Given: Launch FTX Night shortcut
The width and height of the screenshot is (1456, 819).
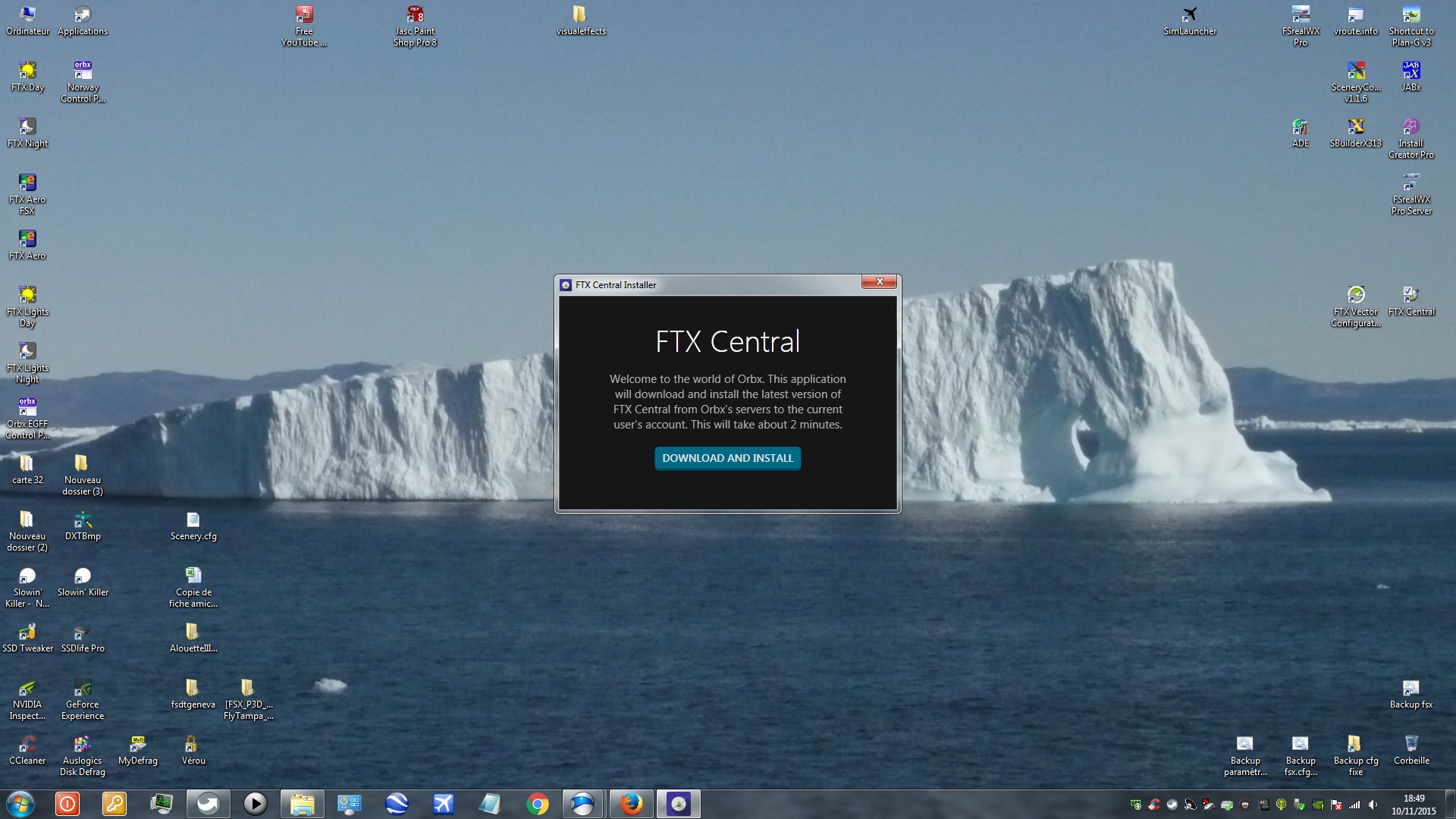Looking at the screenshot, I should [27, 133].
